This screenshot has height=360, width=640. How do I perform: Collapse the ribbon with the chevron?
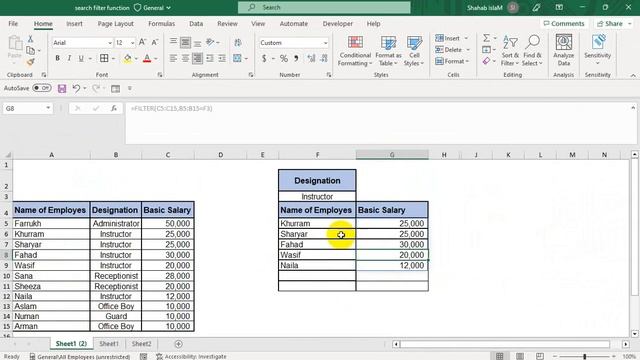tap(633, 76)
